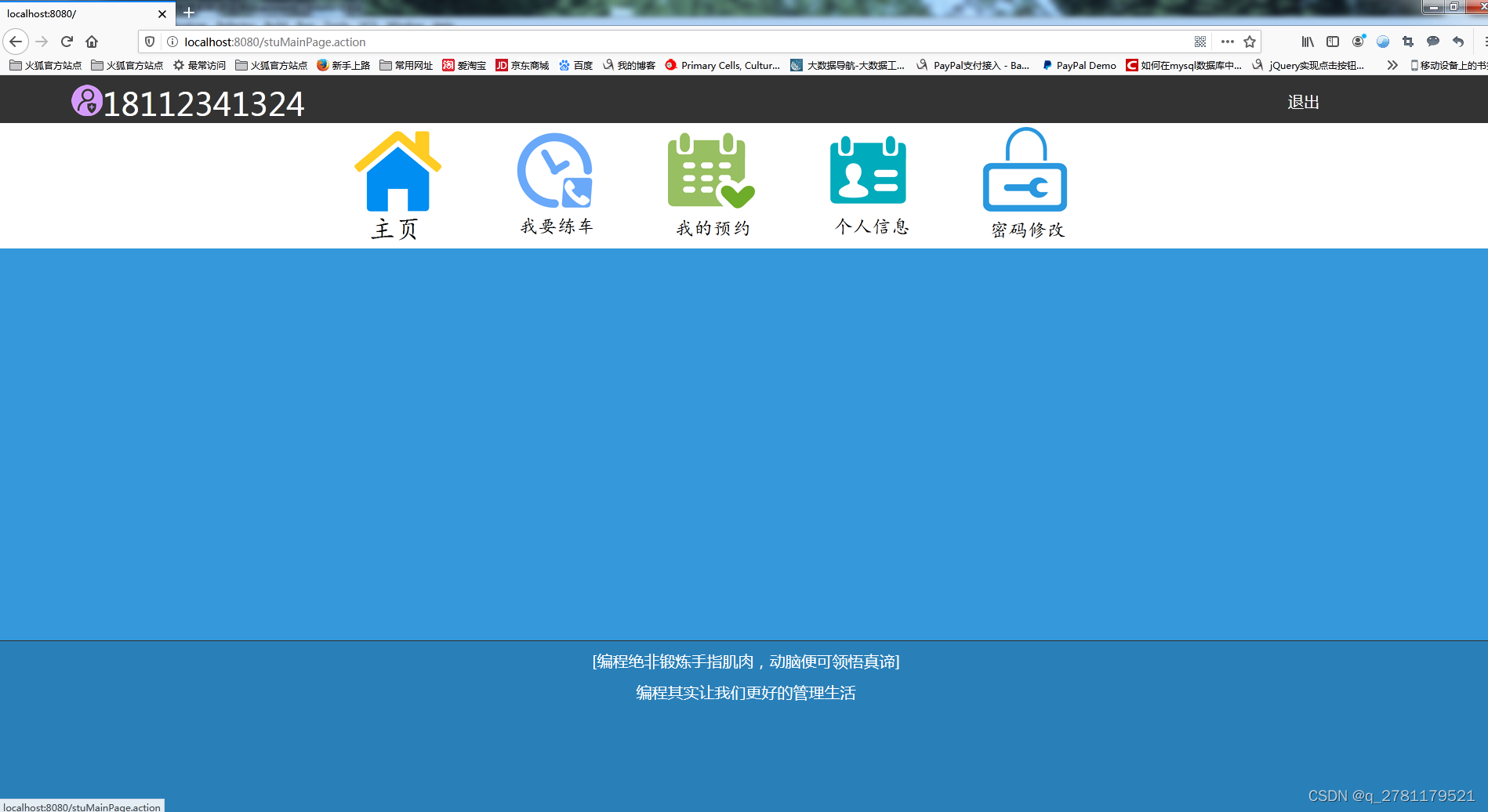1488x812 pixels.
Task: Click the browser home button
Action: click(x=92, y=42)
